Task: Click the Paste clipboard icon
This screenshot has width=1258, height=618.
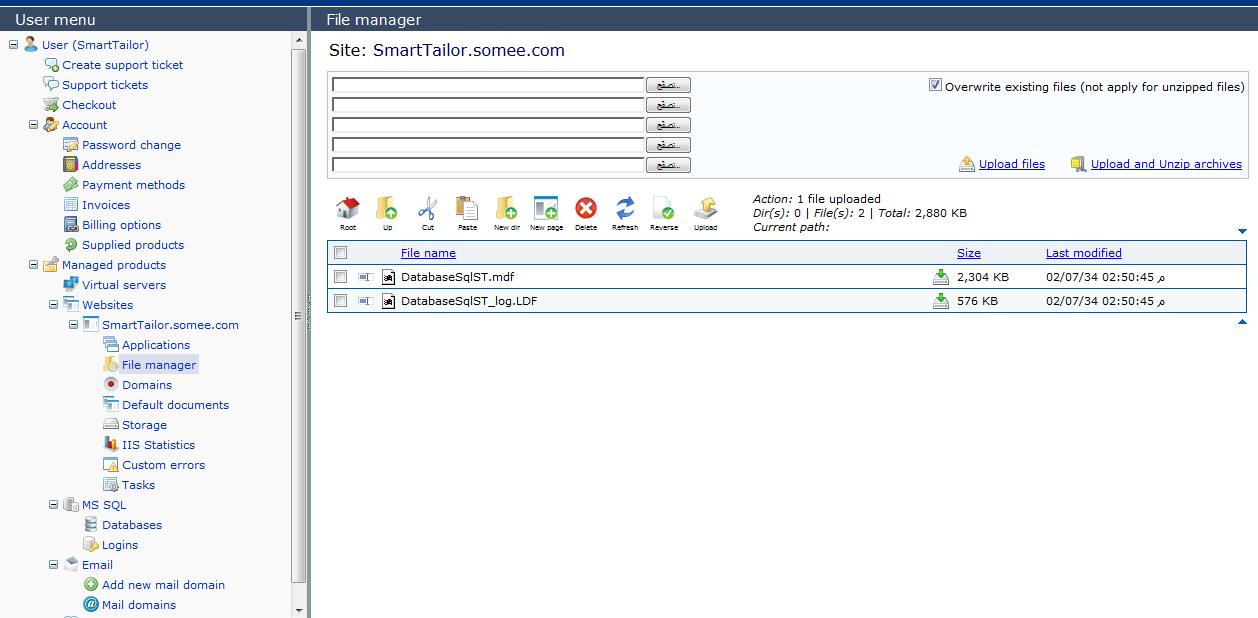Action: click(467, 208)
